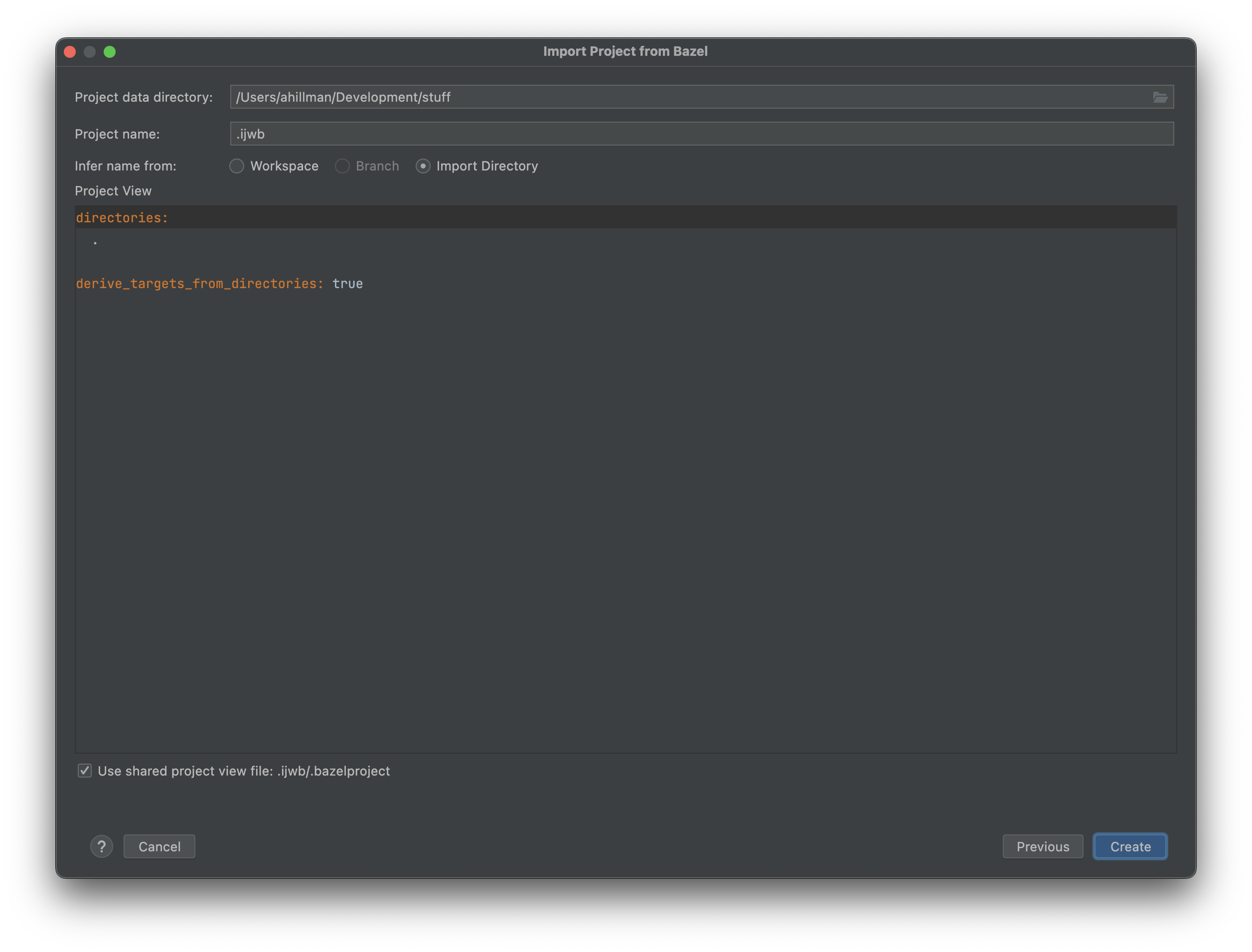Click the true value in Project View

click(x=347, y=283)
